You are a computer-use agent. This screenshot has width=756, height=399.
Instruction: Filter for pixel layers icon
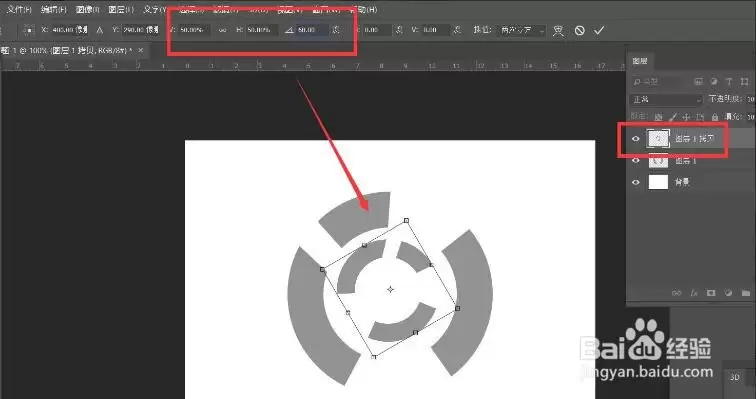[698, 82]
